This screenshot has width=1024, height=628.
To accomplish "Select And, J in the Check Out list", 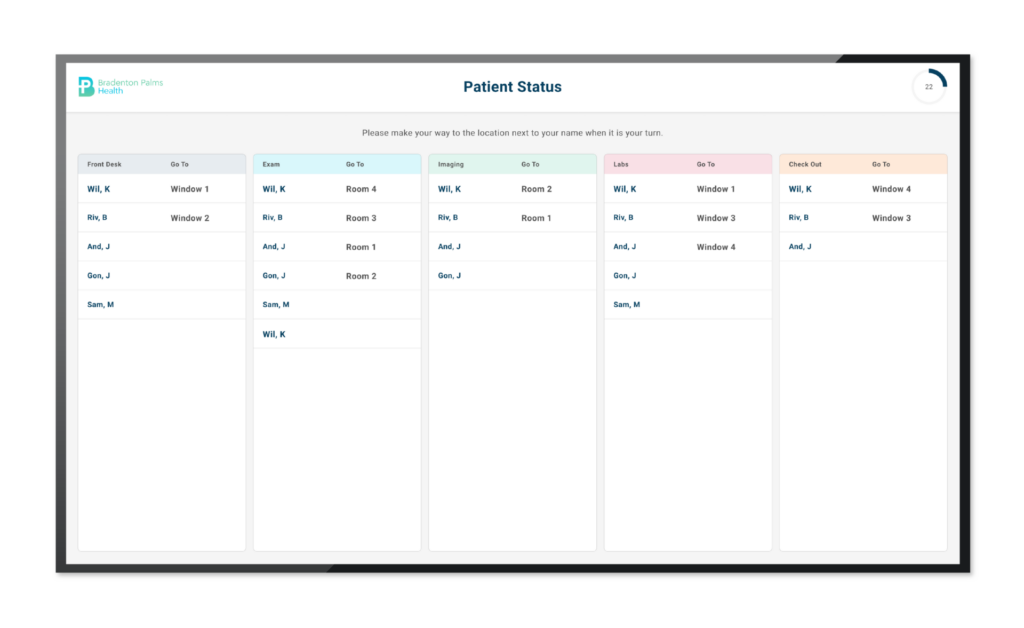I will 800,247.
